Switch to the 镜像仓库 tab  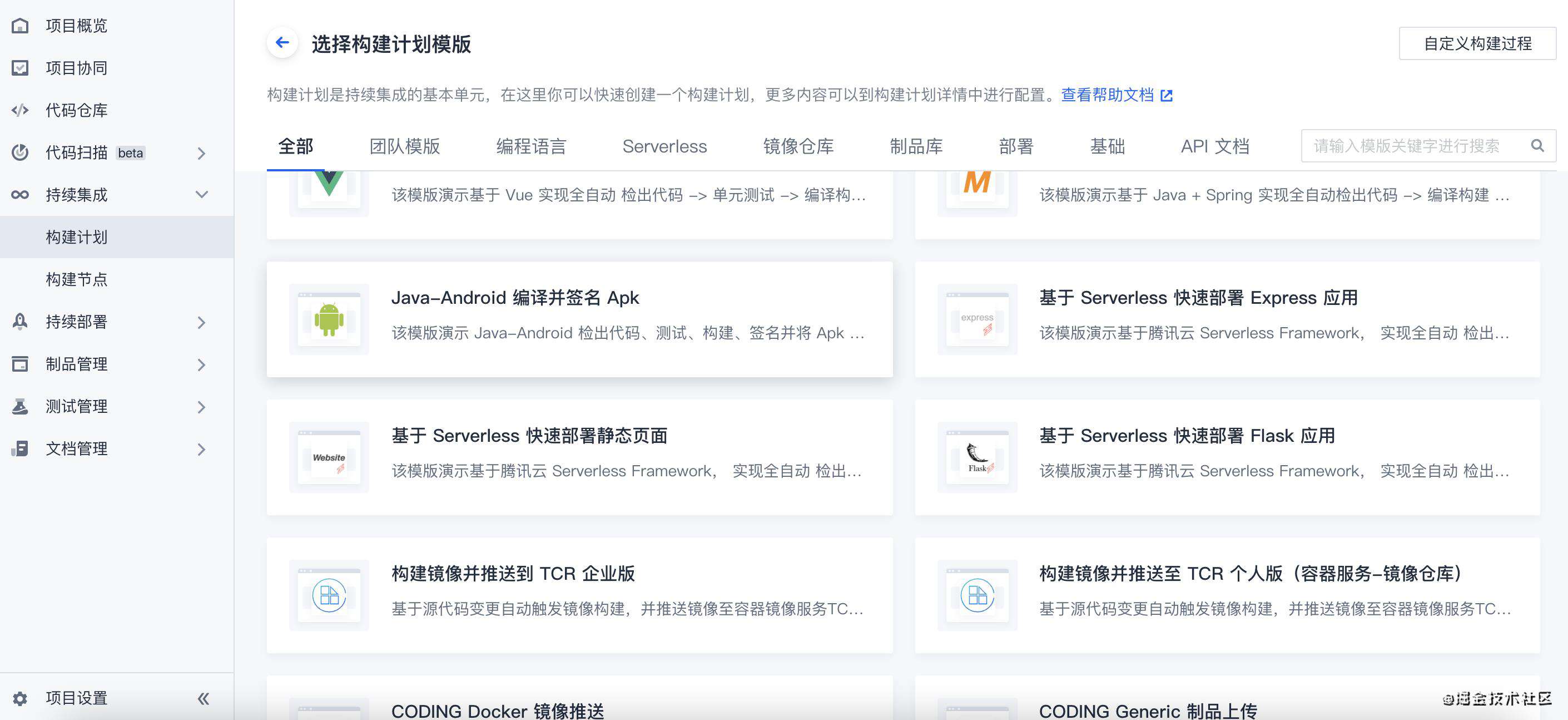point(798,146)
